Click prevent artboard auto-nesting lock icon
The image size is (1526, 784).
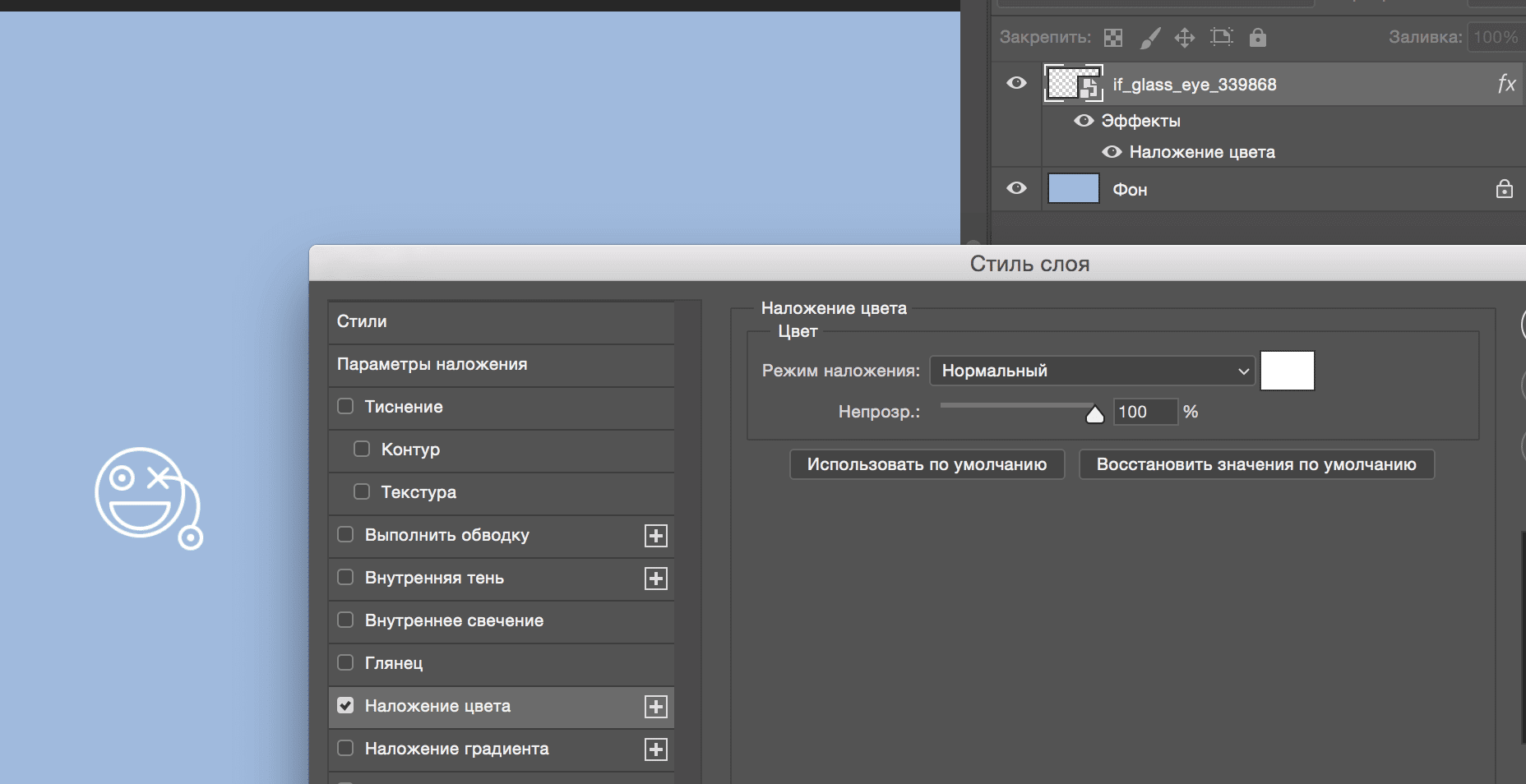tap(1222, 37)
